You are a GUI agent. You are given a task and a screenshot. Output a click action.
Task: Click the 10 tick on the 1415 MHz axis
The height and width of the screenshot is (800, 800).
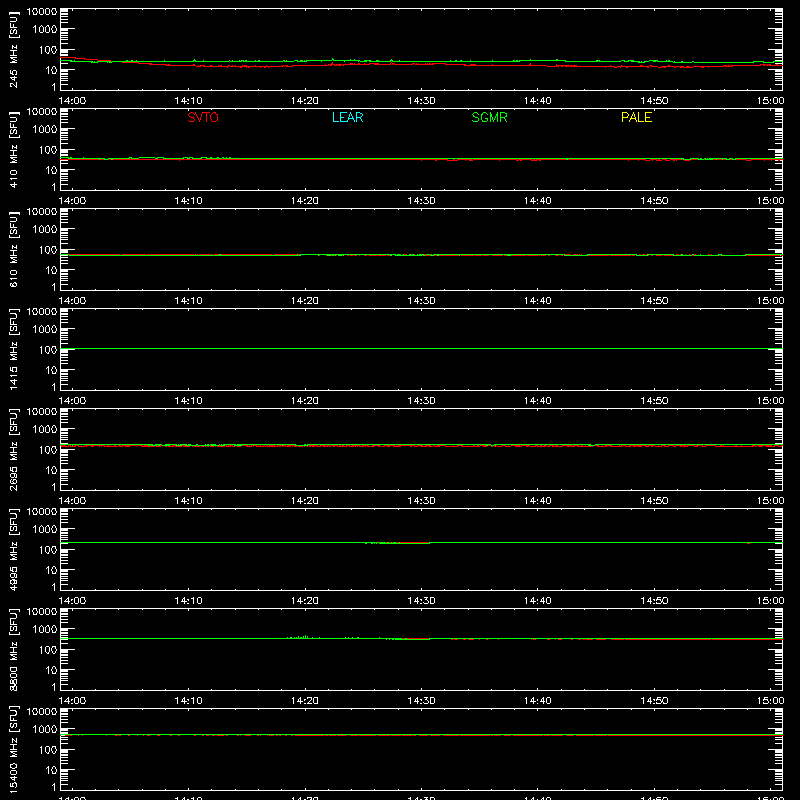click(x=51, y=370)
